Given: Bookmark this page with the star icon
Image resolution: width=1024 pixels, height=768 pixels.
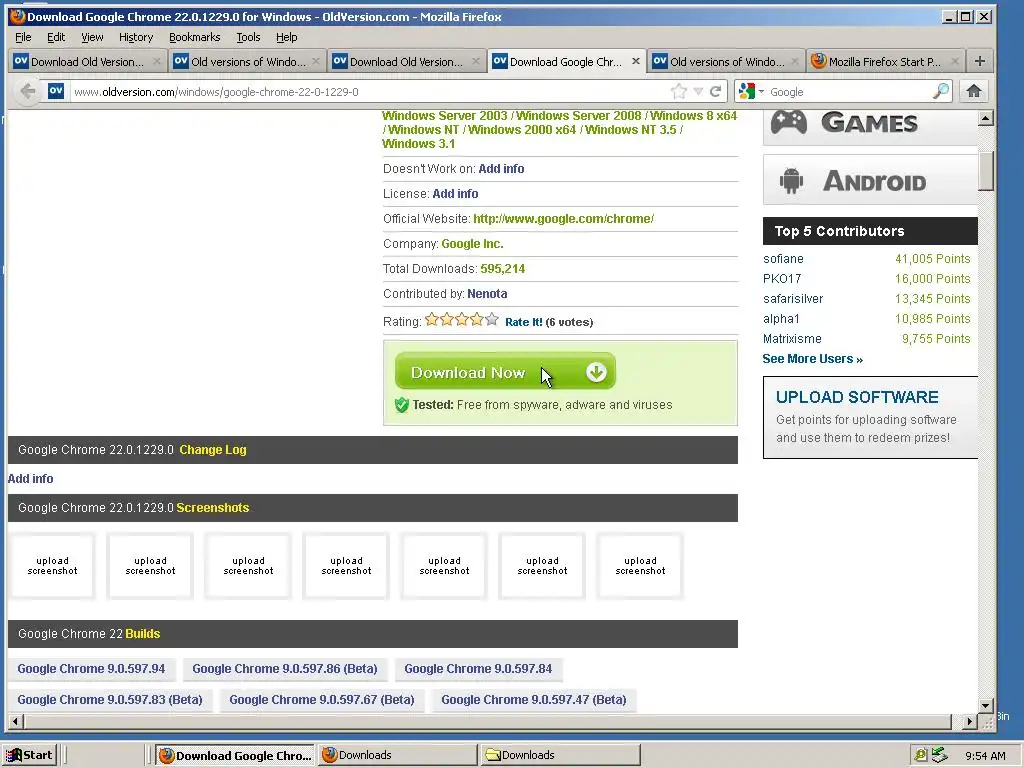Looking at the screenshot, I should (679, 91).
